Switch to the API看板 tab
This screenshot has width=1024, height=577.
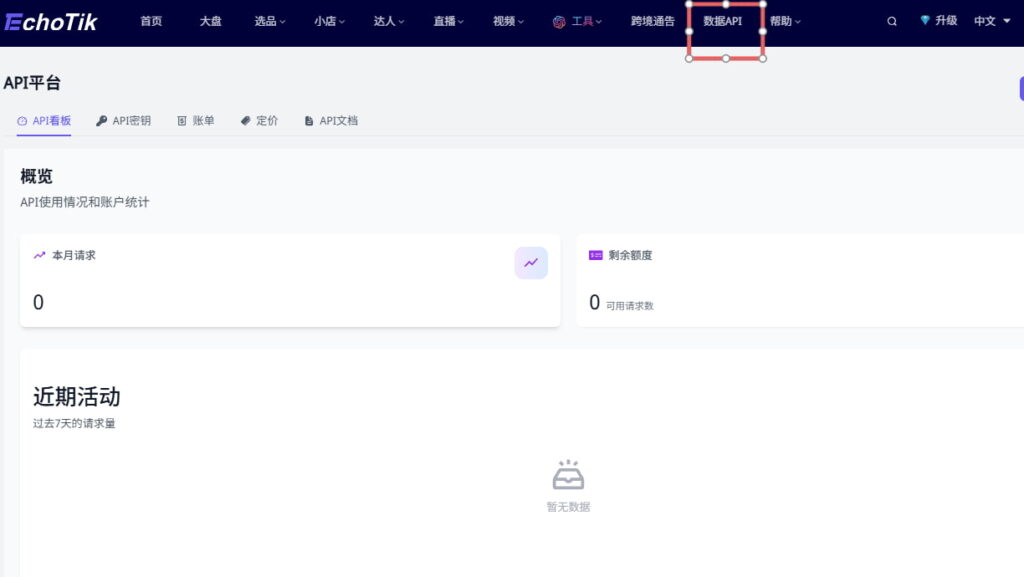click(x=43, y=120)
